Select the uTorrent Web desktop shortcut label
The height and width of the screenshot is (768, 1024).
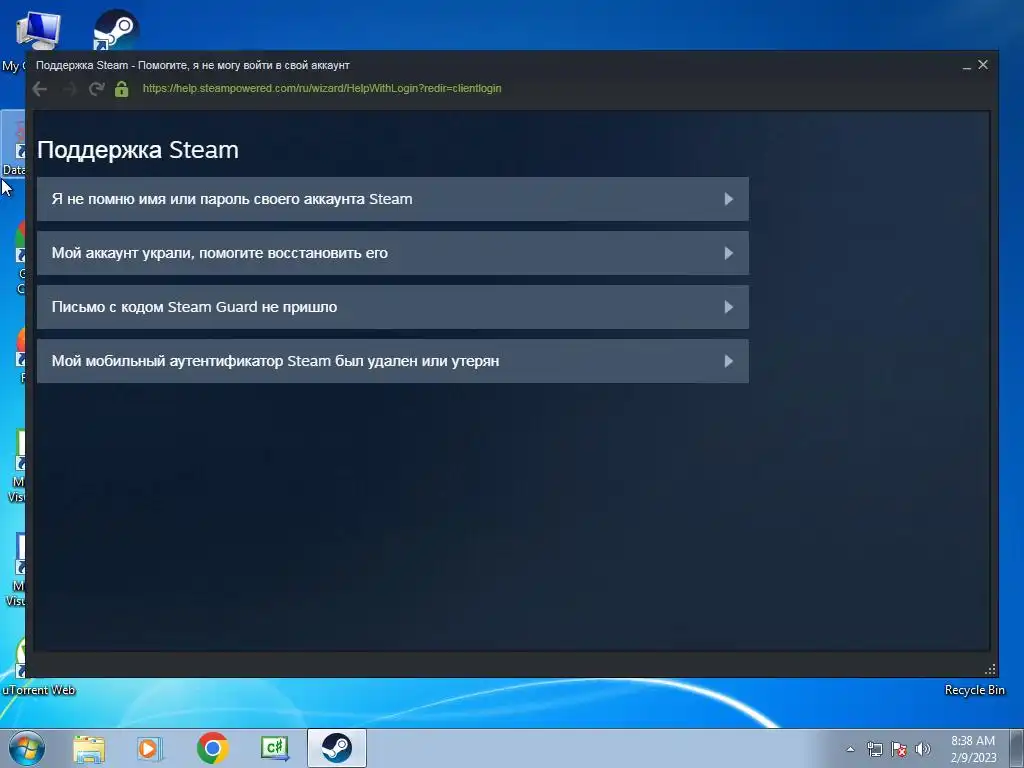[39, 690]
